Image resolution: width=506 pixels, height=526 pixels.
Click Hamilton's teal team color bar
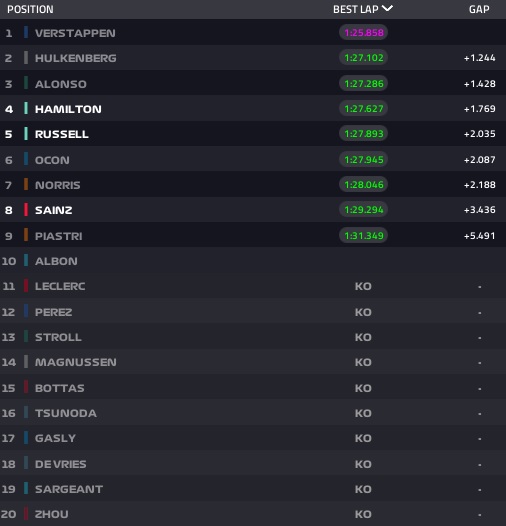26,109
